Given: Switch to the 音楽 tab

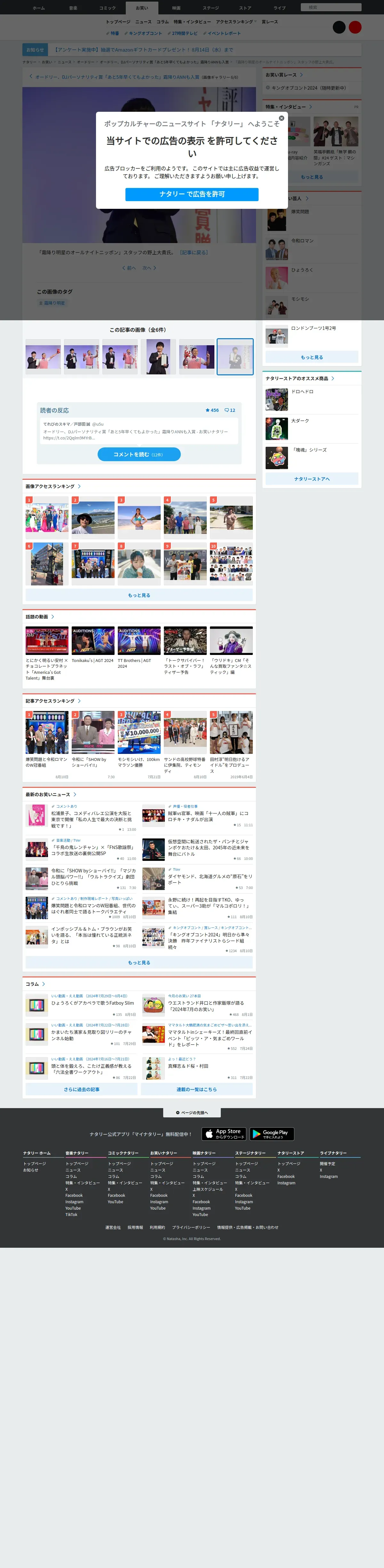Looking at the screenshot, I should (73, 8).
